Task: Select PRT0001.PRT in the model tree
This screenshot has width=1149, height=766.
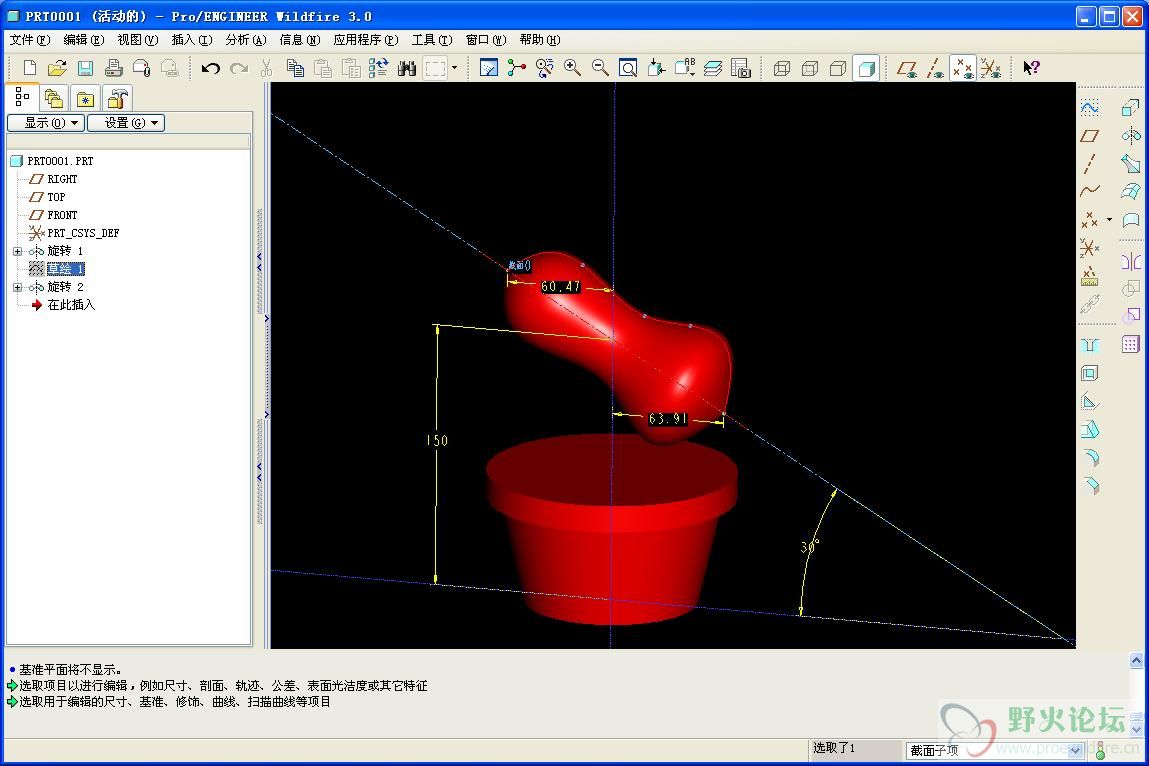Action: point(60,161)
